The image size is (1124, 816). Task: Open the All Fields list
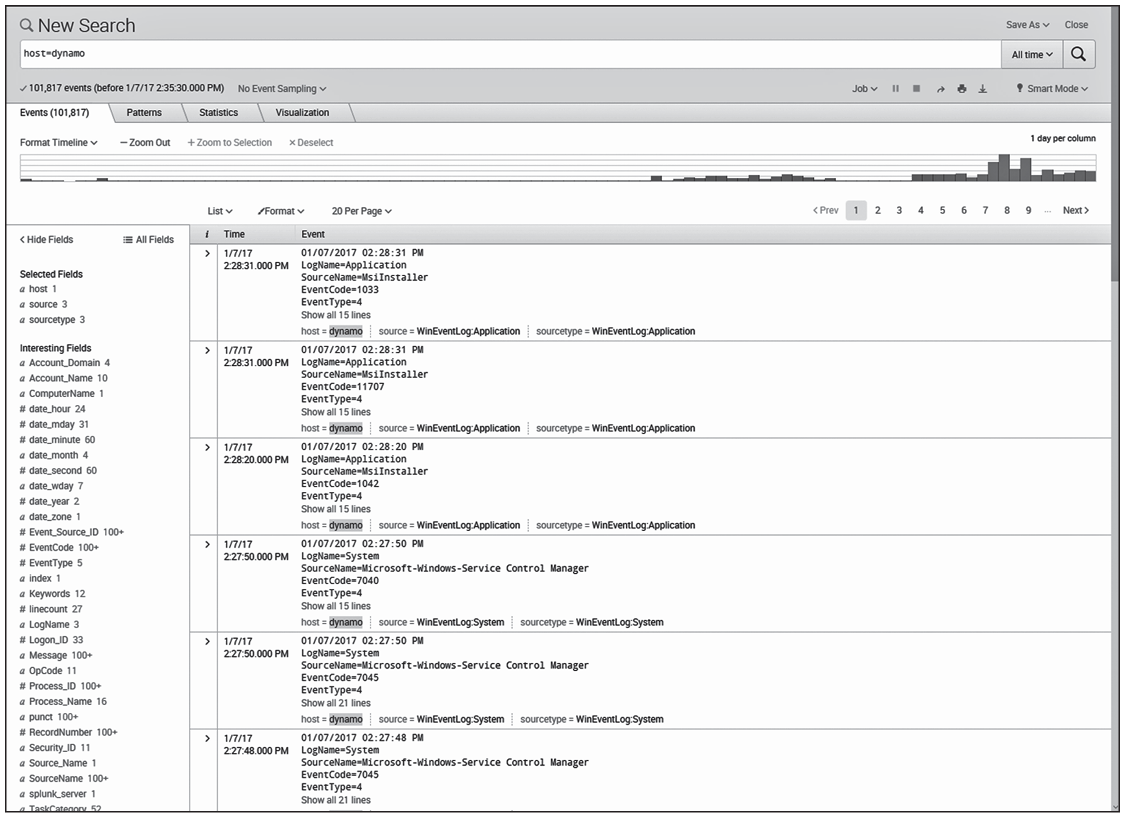point(148,240)
